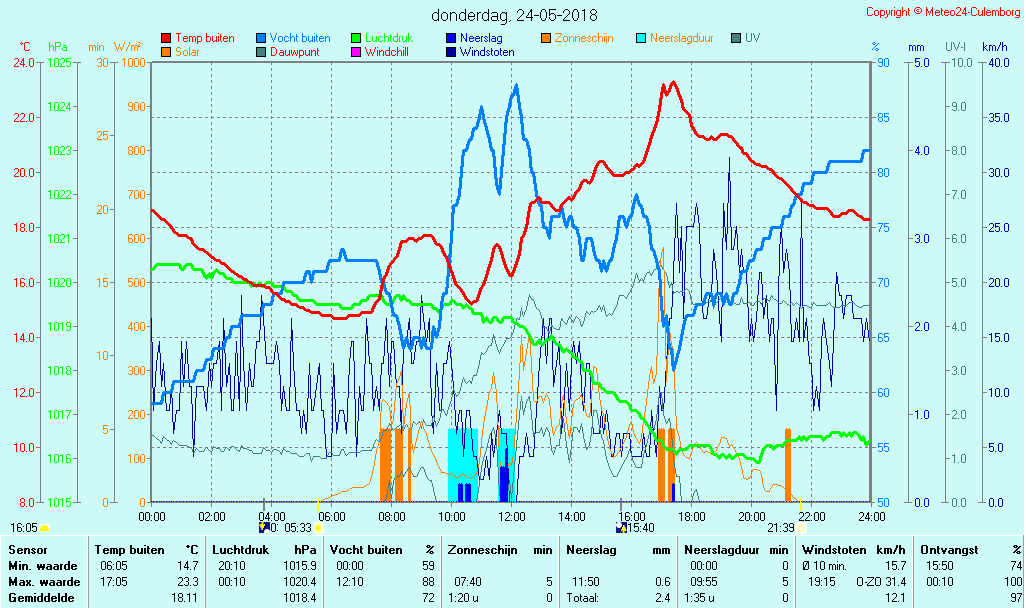Click the green Luchtdruk legend square

click(x=356, y=39)
